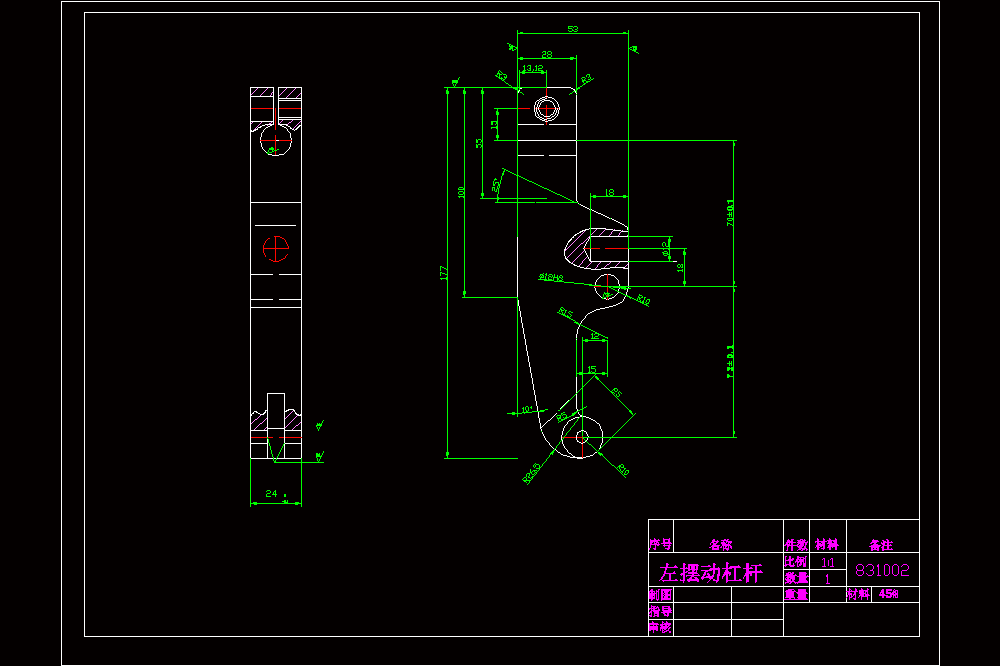1000x666 pixels.
Task: Select the "序号" title block header
Action: tap(661, 544)
